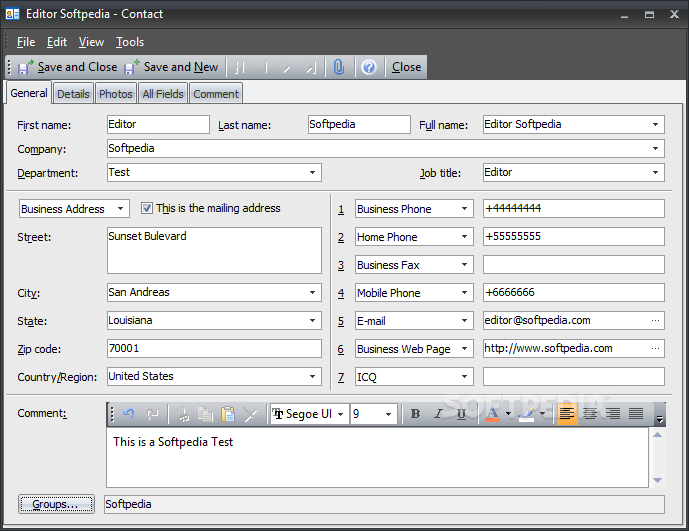Open help via the question mark icon
This screenshot has width=689, height=531.
(x=369, y=67)
